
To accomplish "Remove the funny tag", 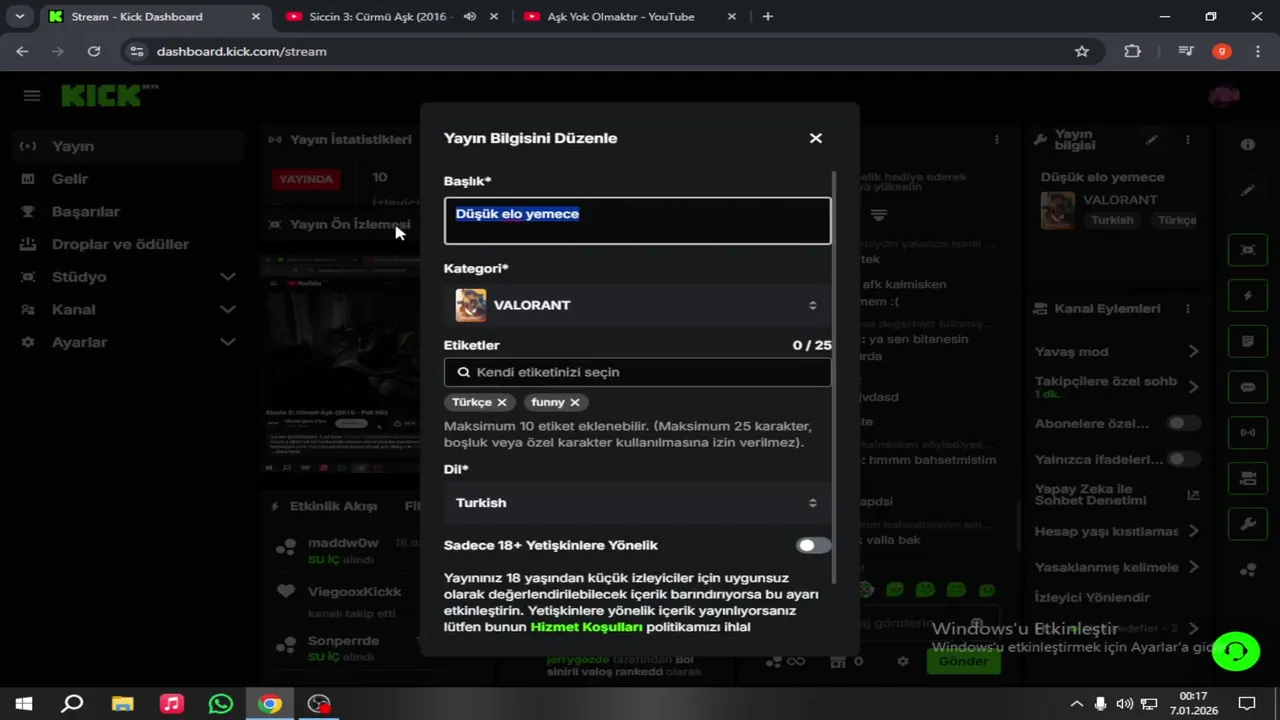I will point(575,402).
